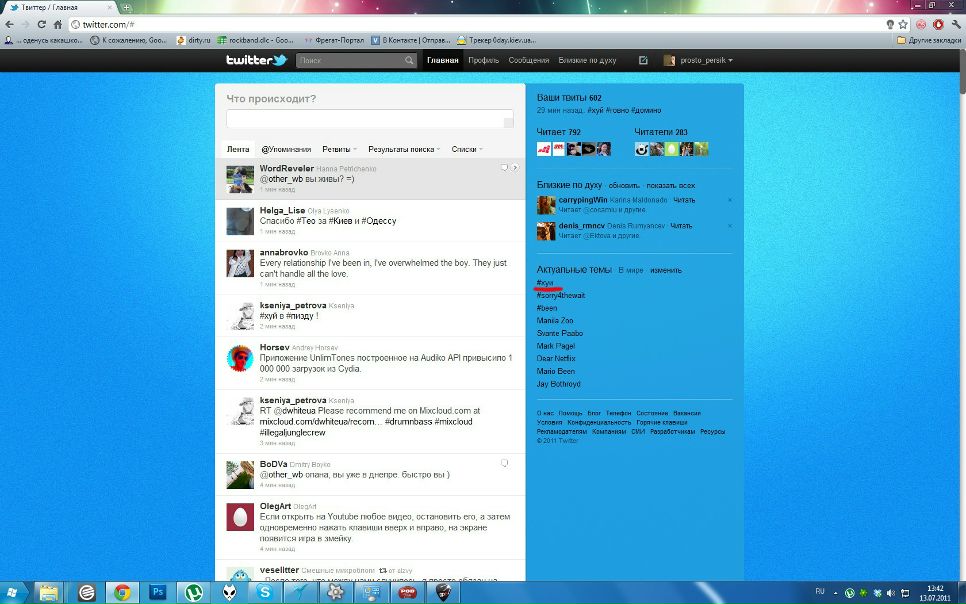
Task: Click the #sorry4thewait trending topic
Action: pos(561,295)
